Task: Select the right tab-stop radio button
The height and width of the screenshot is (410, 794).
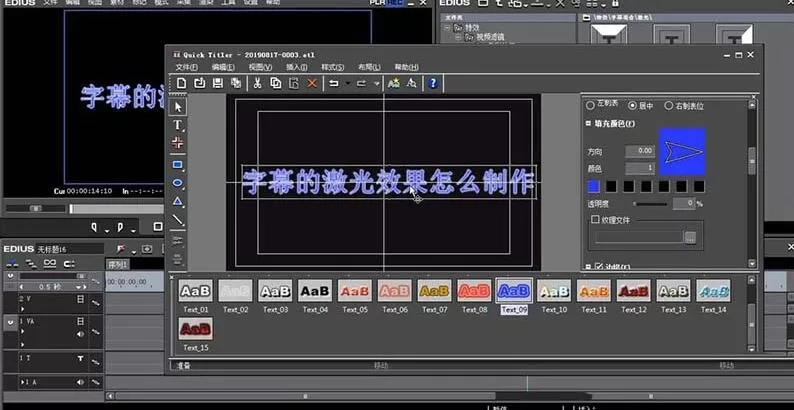Action: point(668,106)
